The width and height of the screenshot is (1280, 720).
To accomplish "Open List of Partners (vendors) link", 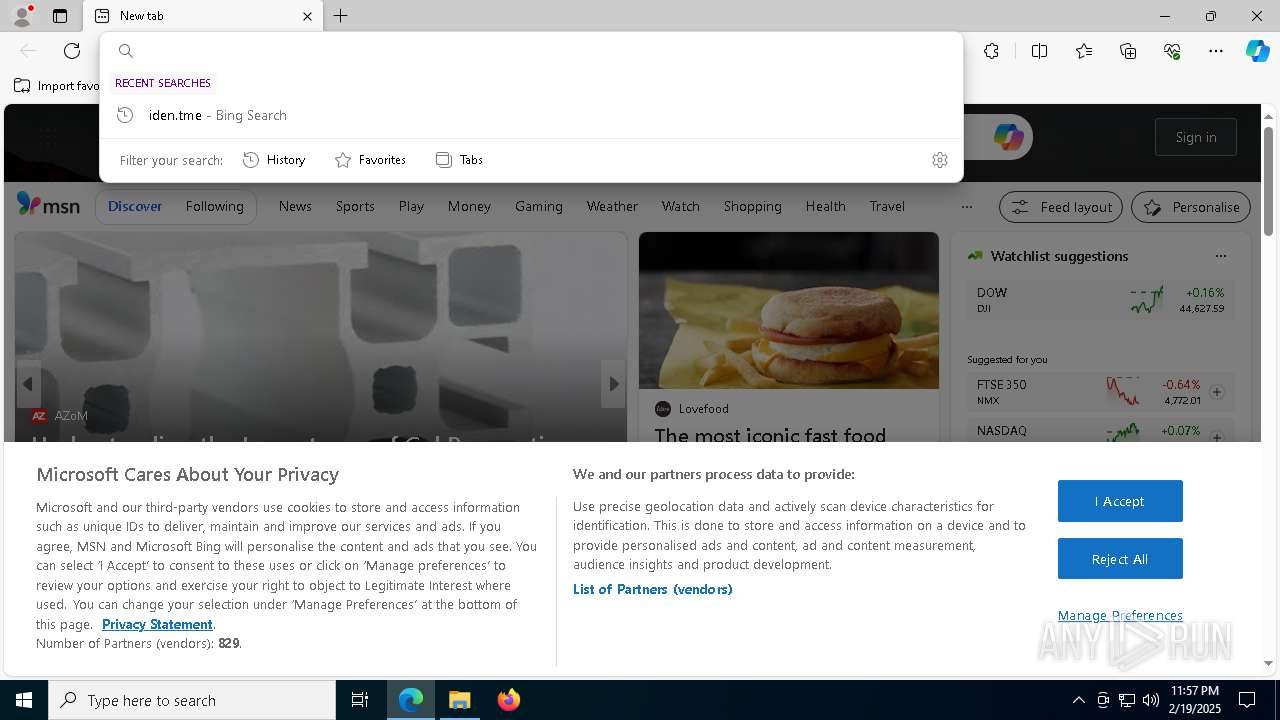I will coord(652,589).
